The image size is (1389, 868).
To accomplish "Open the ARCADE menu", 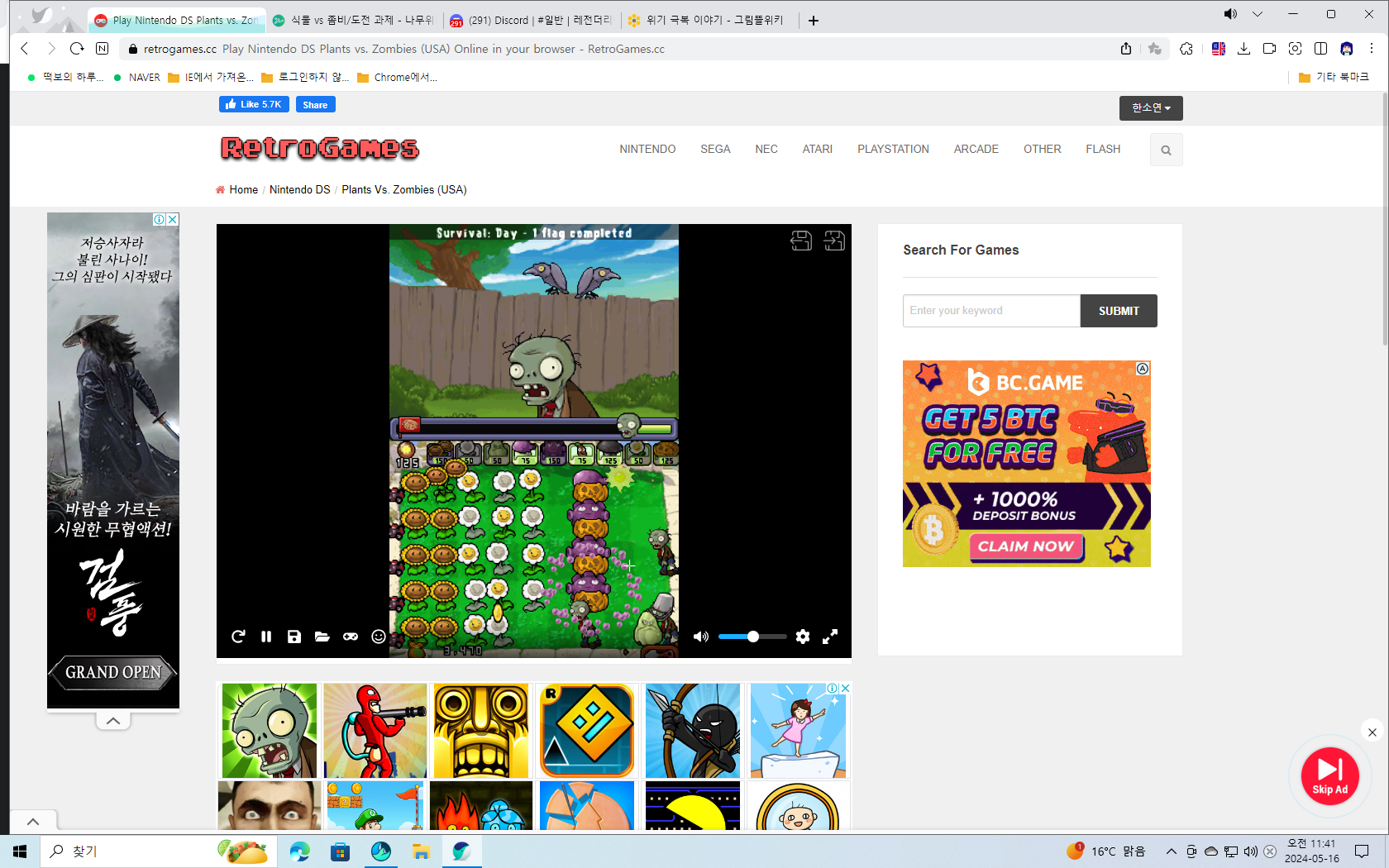I will coord(976,150).
